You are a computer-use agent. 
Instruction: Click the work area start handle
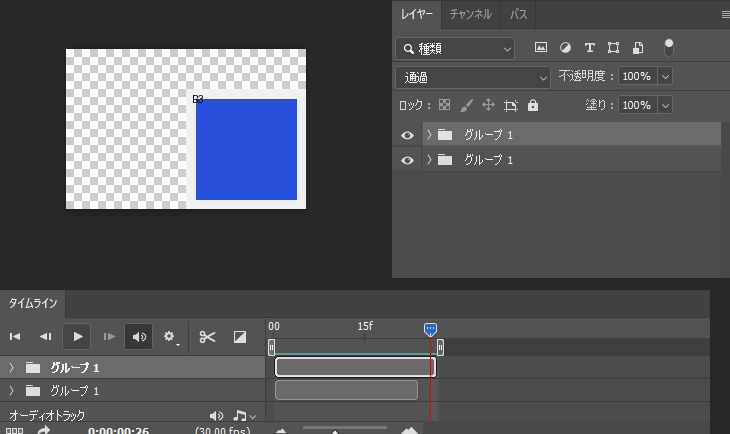[271, 347]
